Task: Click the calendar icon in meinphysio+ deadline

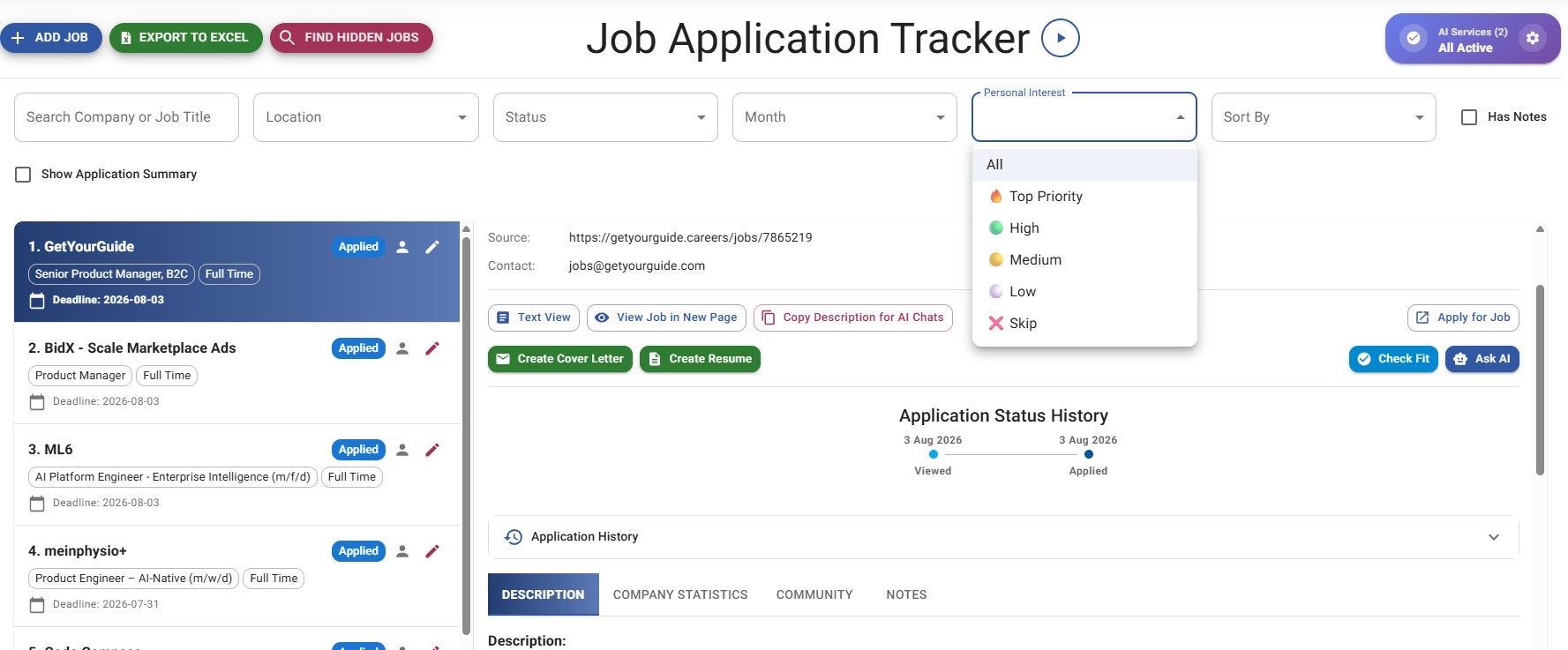Action: 37,605
